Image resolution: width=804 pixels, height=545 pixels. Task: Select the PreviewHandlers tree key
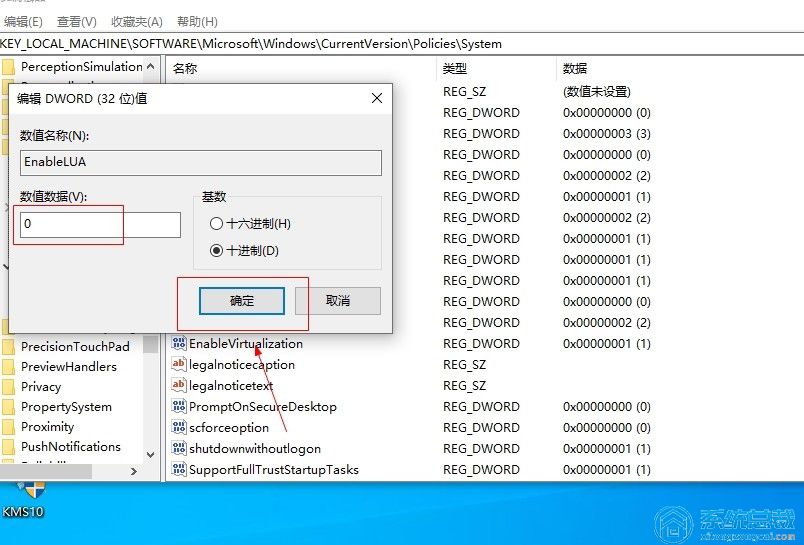tap(69, 367)
